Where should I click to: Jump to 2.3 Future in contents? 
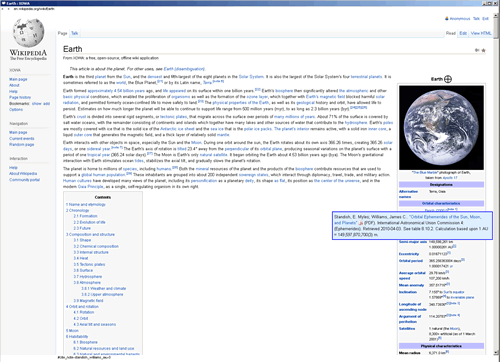click(x=82, y=228)
